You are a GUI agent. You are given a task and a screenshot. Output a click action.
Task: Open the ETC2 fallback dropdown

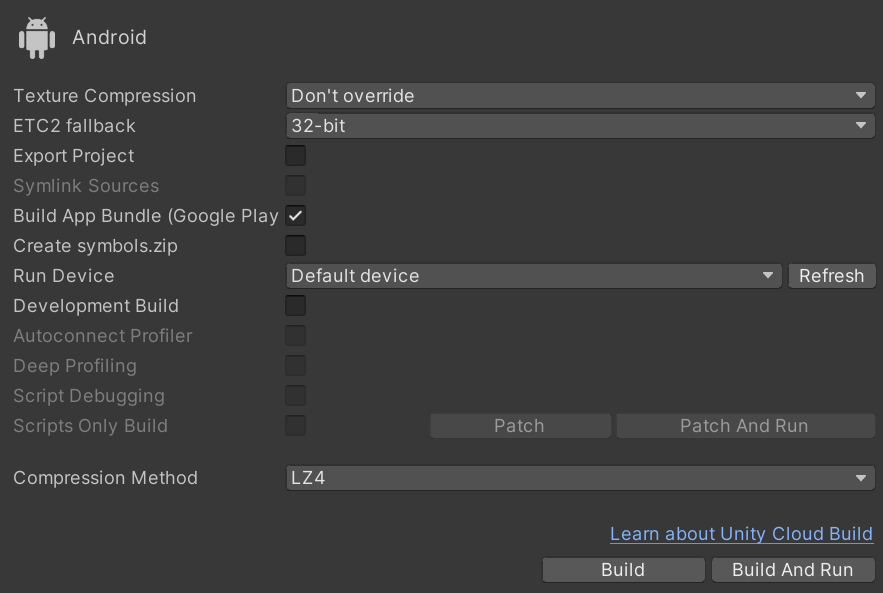(580, 126)
